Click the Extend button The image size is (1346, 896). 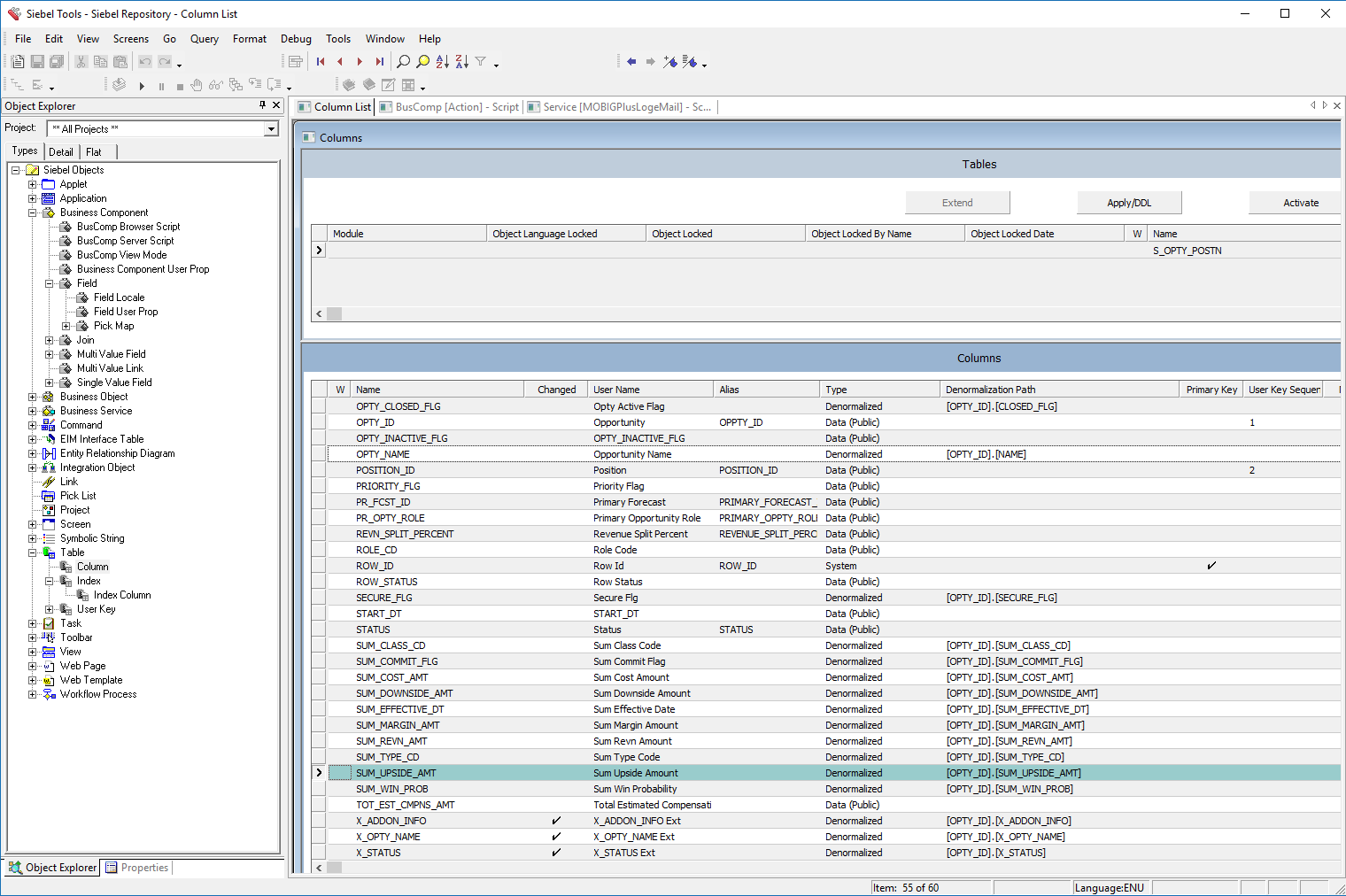[957, 203]
